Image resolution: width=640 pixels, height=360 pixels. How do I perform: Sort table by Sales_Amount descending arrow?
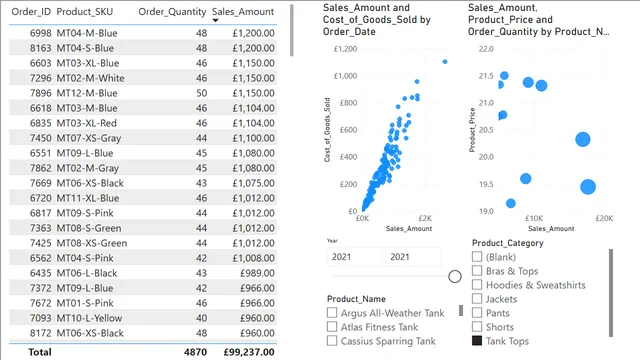tap(215, 21)
